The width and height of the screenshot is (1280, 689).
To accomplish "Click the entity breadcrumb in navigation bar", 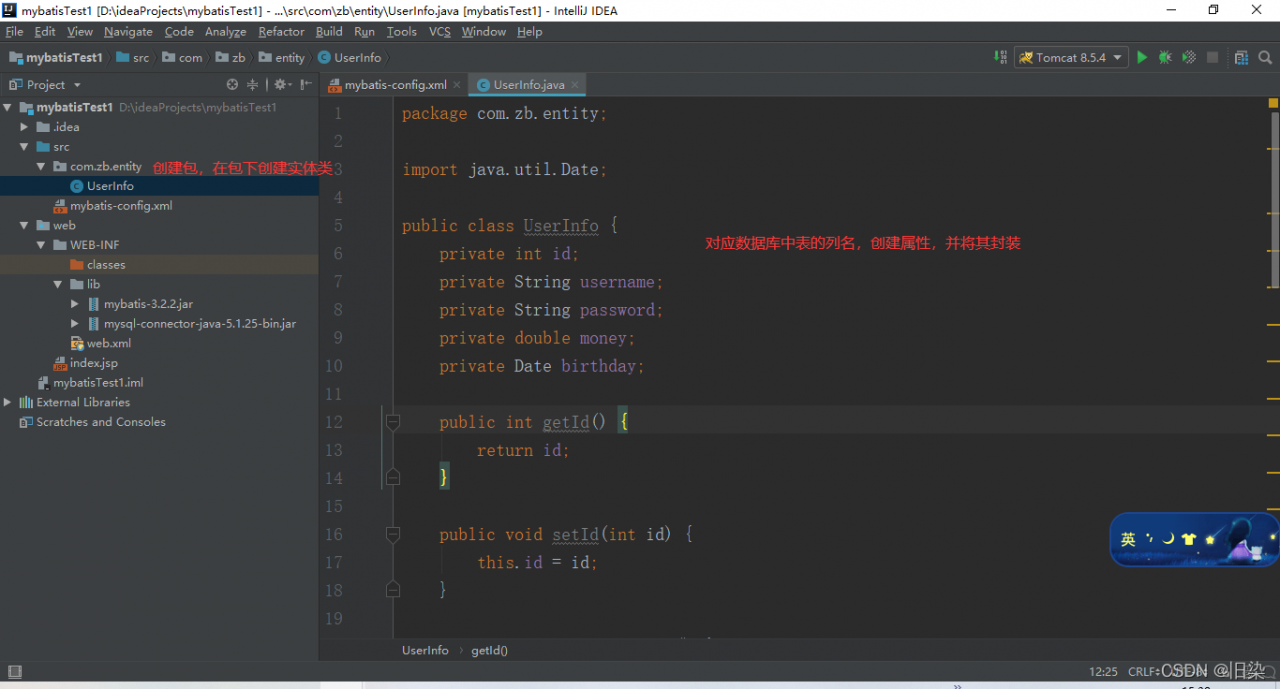I will [x=289, y=58].
